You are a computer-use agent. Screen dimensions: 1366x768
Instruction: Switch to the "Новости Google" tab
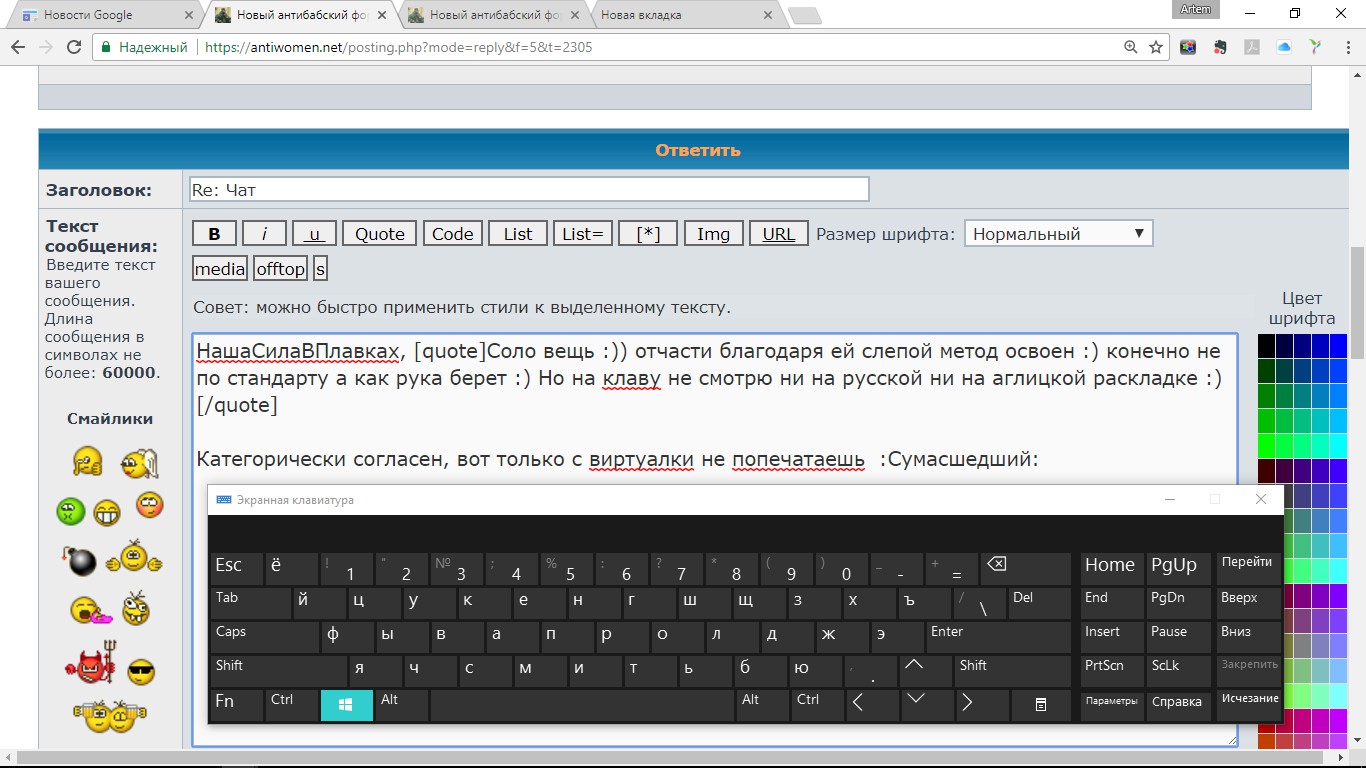pyautogui.click(x=100, y=15)
